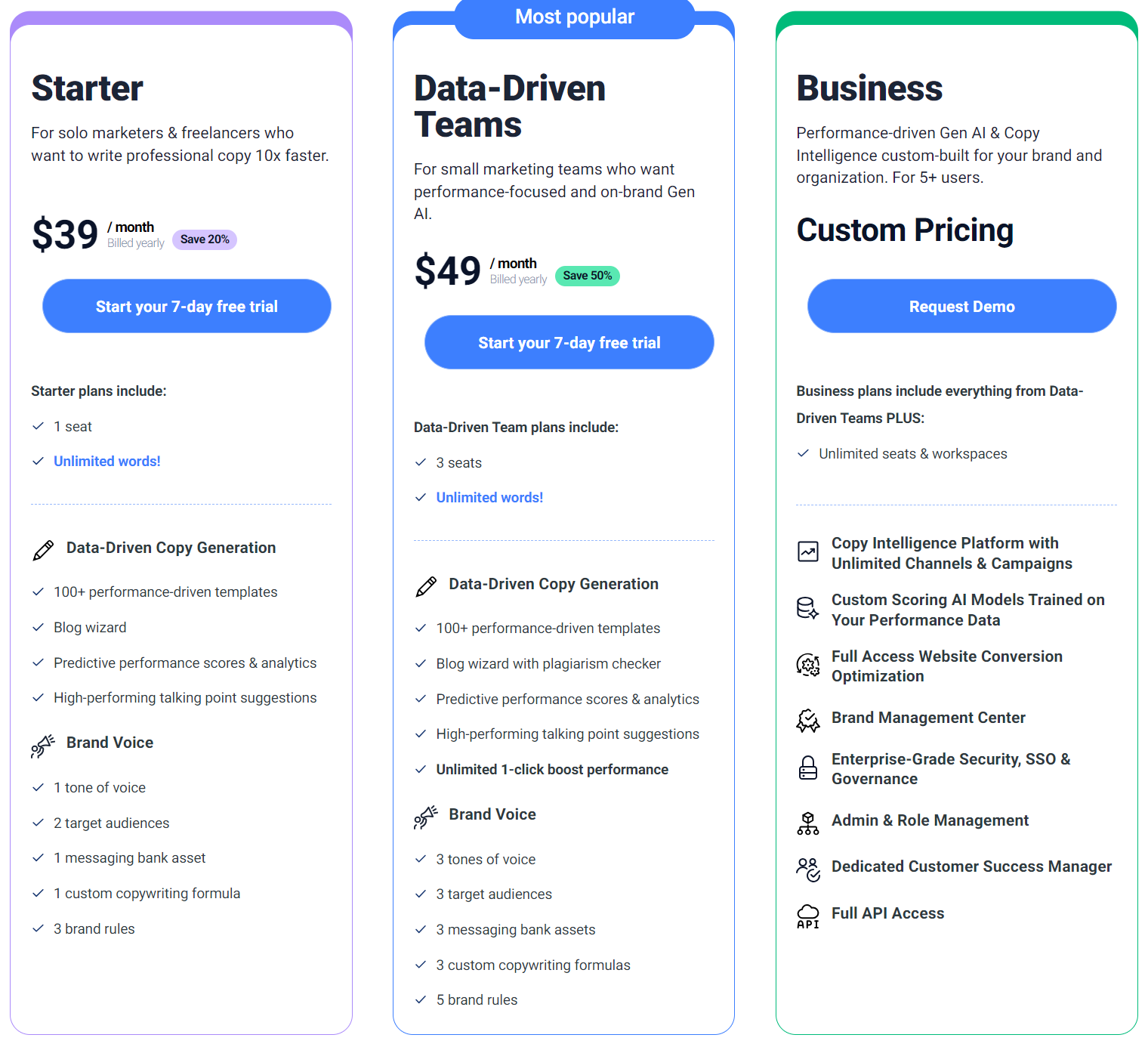Image resolution: width=1148 pixels, height=1044 pixels.
Task: Click Unlimited words link in Data-Driven Teams
Action: pos(489,498)
